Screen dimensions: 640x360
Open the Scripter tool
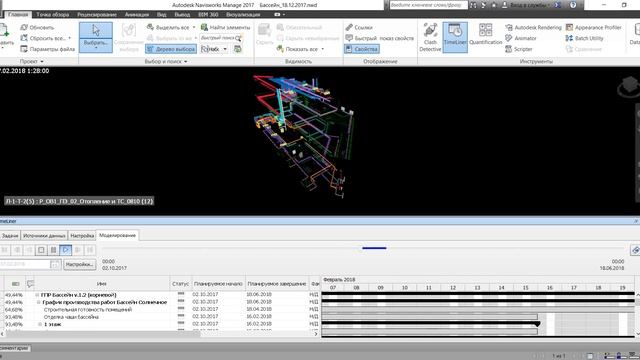pyautogui.click(x=519, y=49)
